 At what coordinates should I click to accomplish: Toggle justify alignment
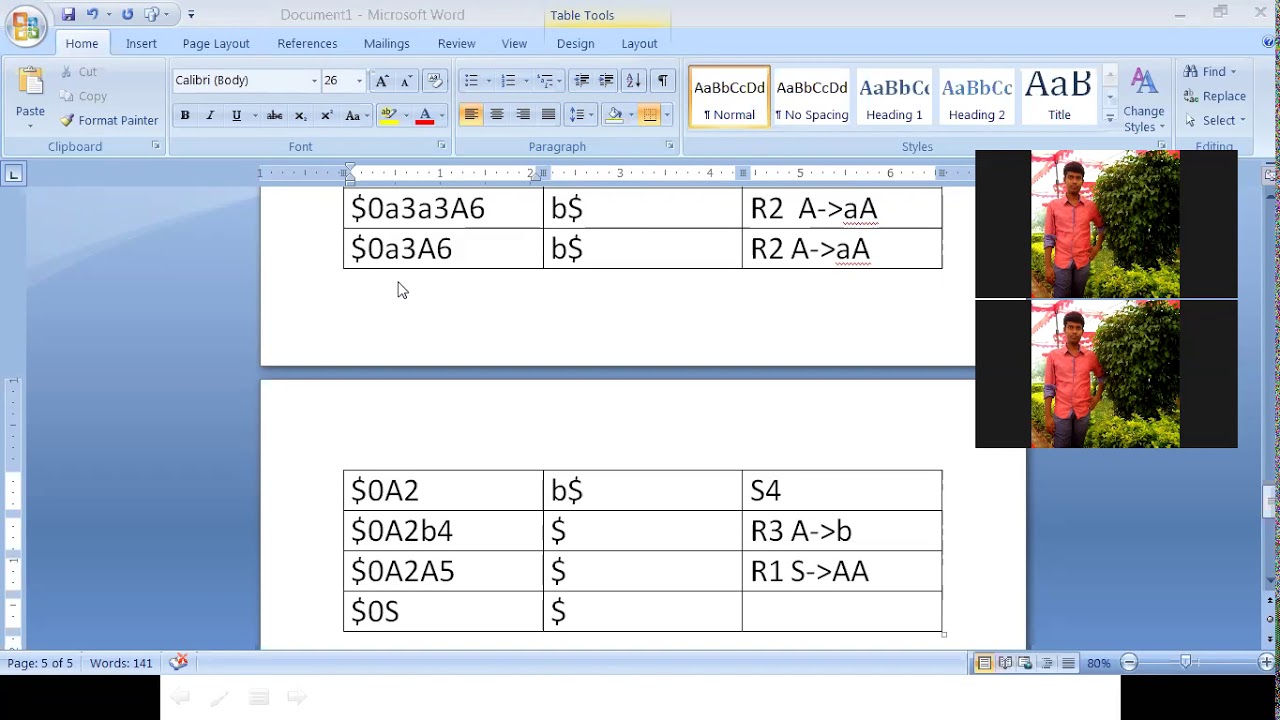coord(548,115)
